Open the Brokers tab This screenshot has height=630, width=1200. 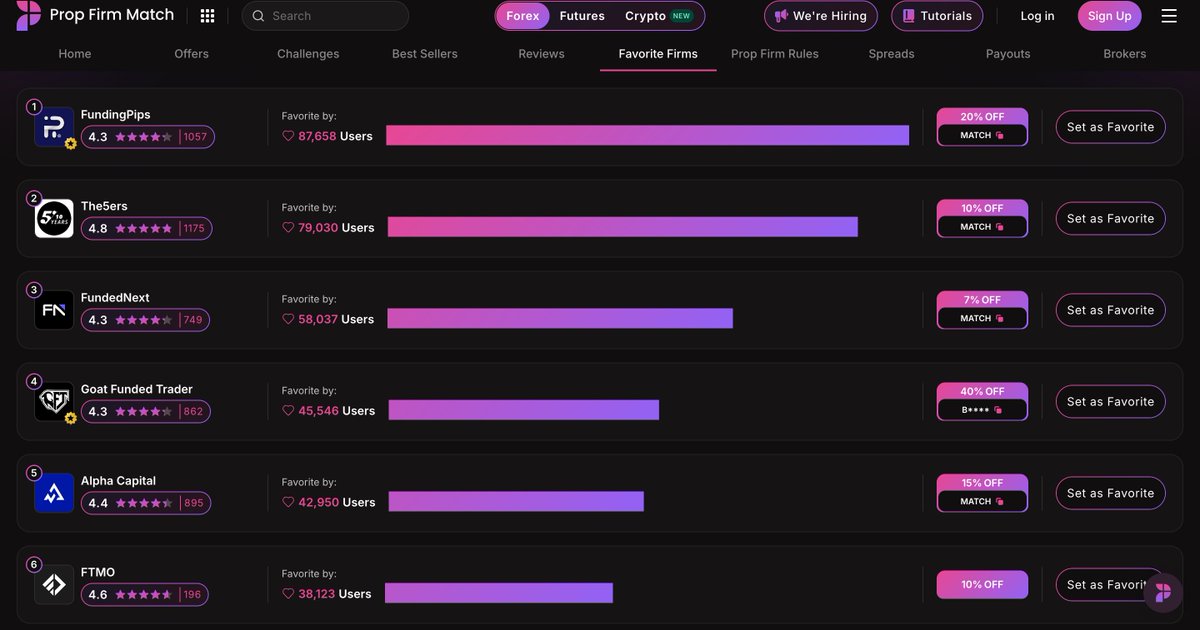point(1125,54)
